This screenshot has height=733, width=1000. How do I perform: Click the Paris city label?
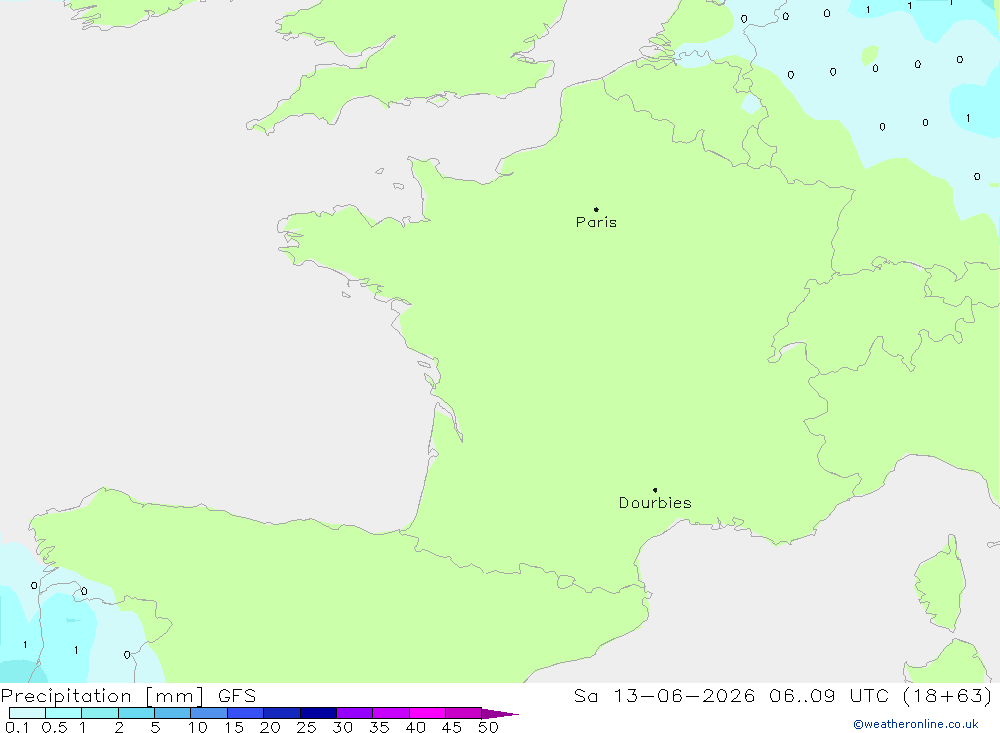596,222
